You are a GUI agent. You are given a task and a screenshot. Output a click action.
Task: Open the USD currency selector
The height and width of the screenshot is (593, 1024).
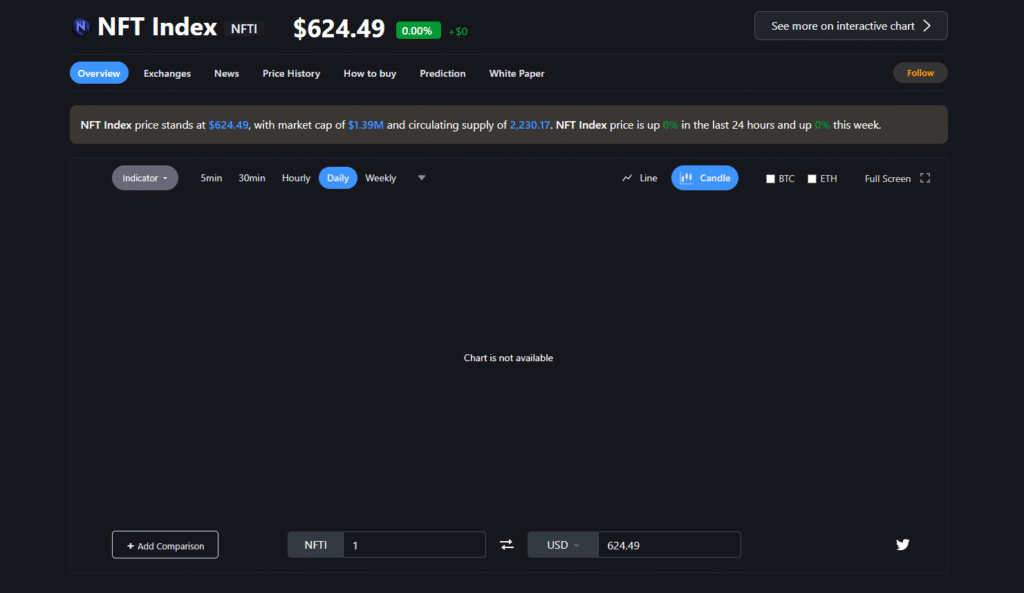[563, 545]
